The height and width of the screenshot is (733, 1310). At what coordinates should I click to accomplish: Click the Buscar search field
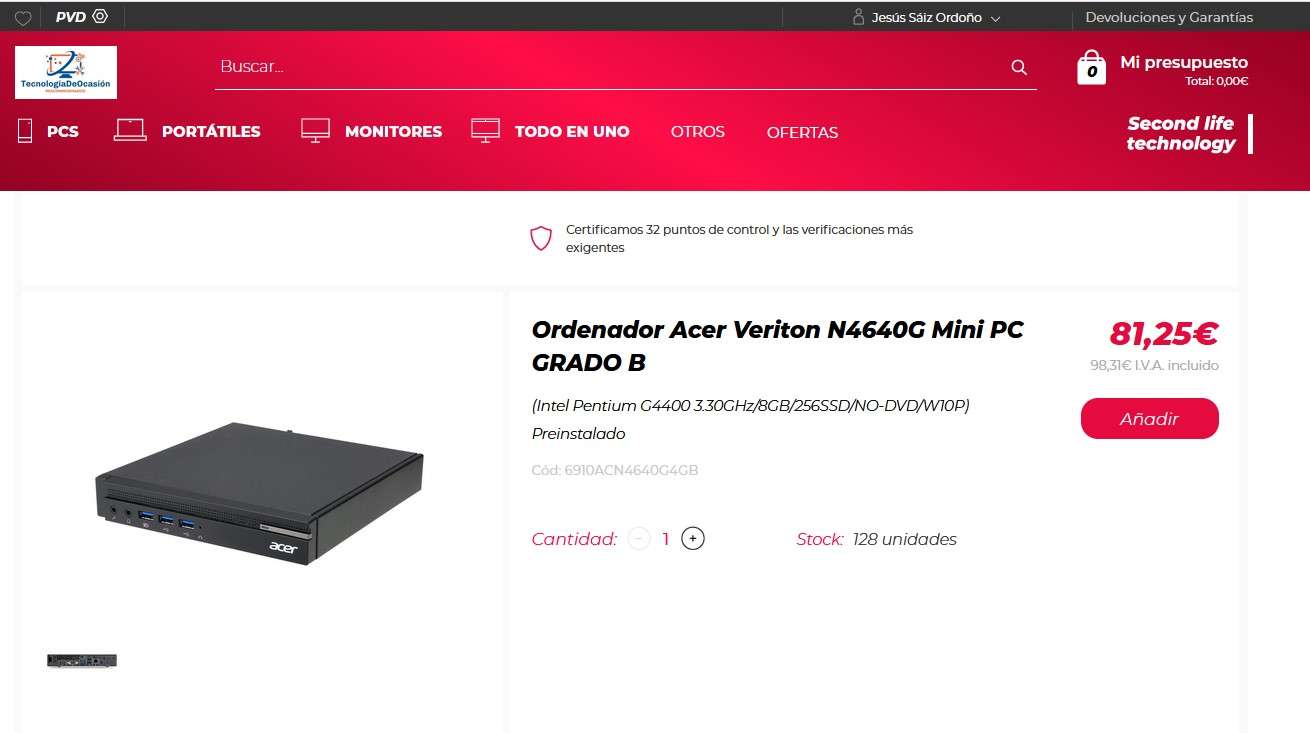coord(610,67)
